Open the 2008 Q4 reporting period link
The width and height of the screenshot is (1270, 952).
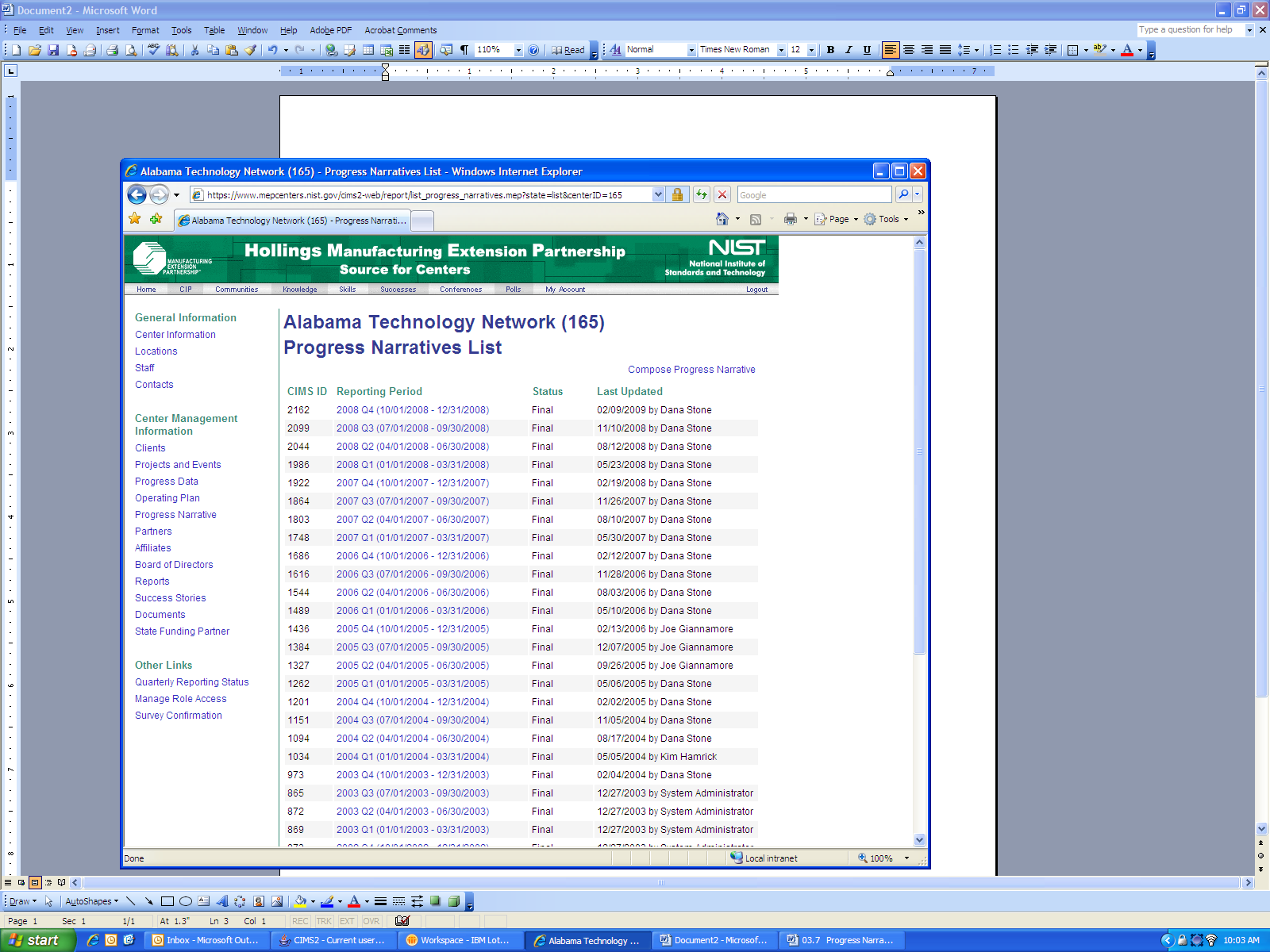413,410
